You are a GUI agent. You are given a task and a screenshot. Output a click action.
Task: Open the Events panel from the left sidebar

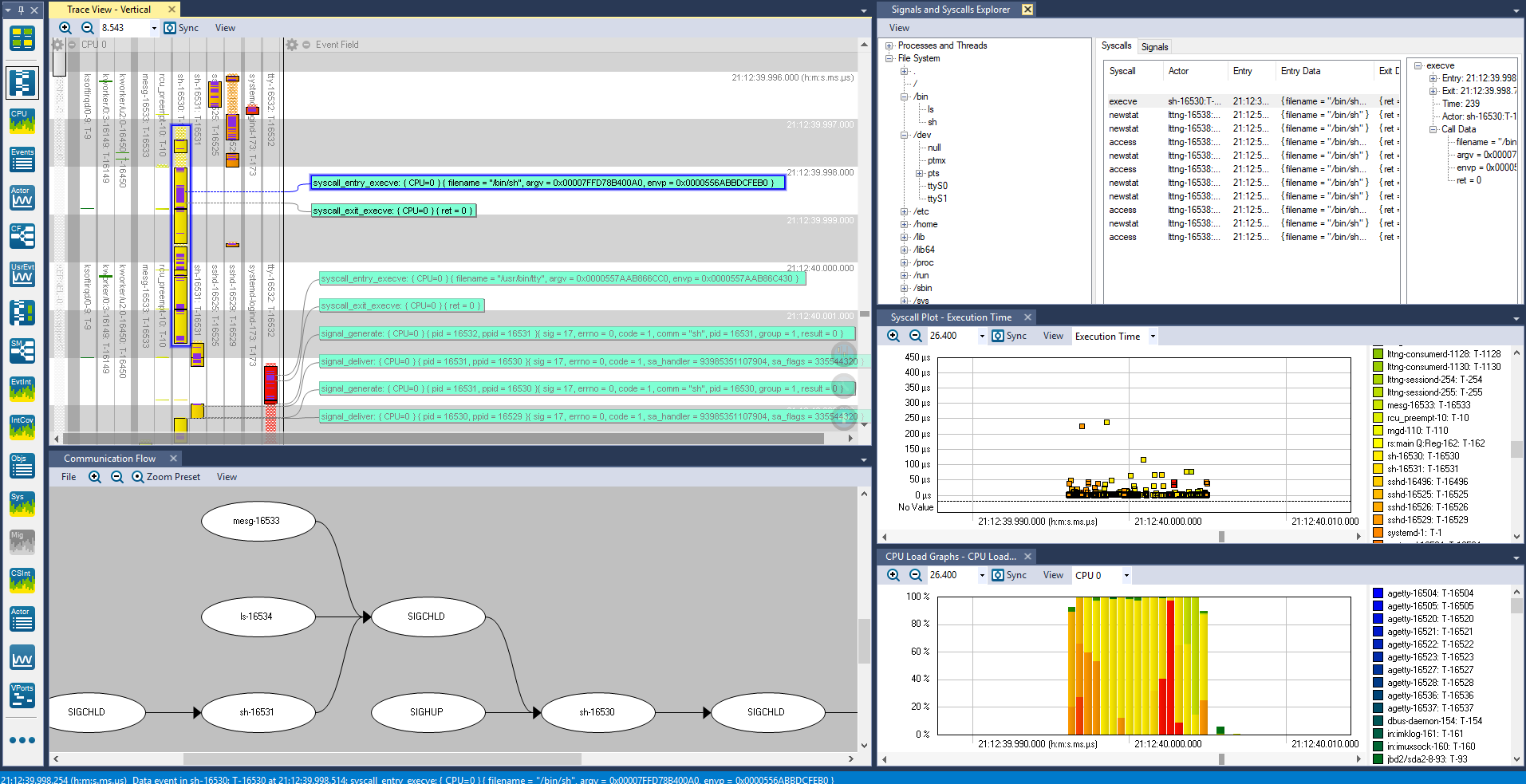click(22, 159)
